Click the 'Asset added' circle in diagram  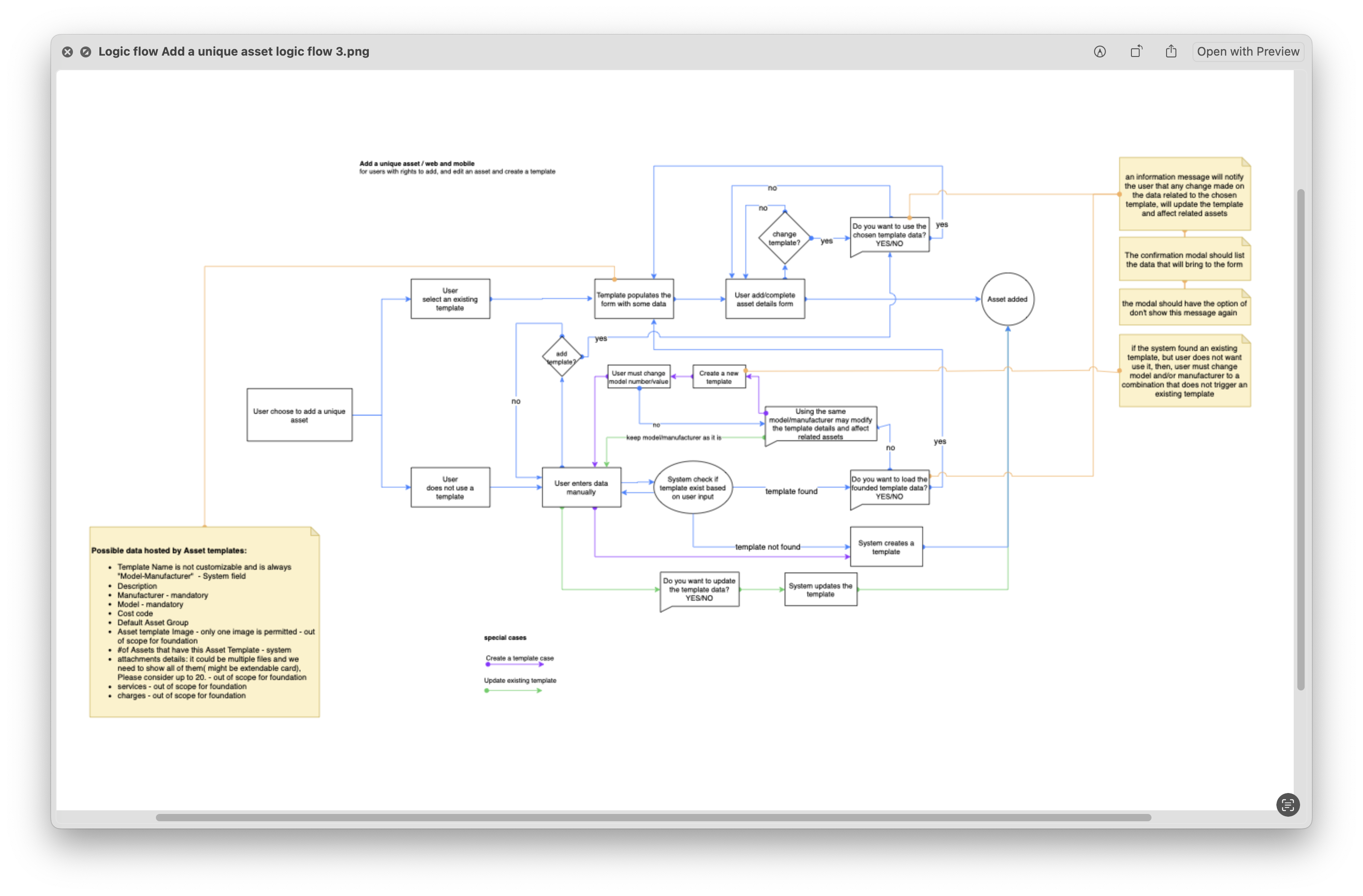click(x=1007, y=299)
